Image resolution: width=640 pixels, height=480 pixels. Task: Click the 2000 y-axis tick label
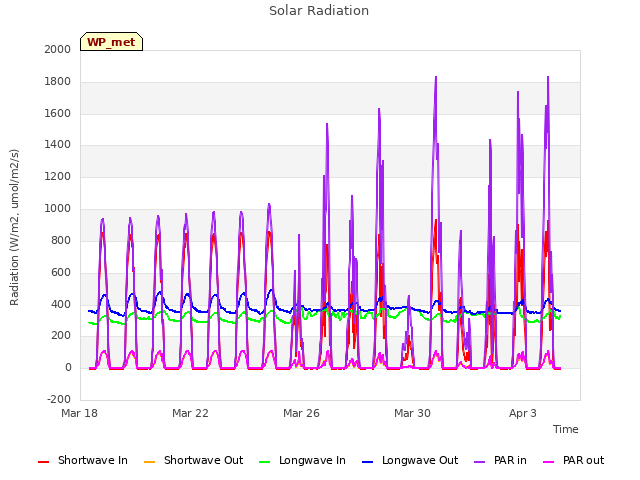coord(58,49)
